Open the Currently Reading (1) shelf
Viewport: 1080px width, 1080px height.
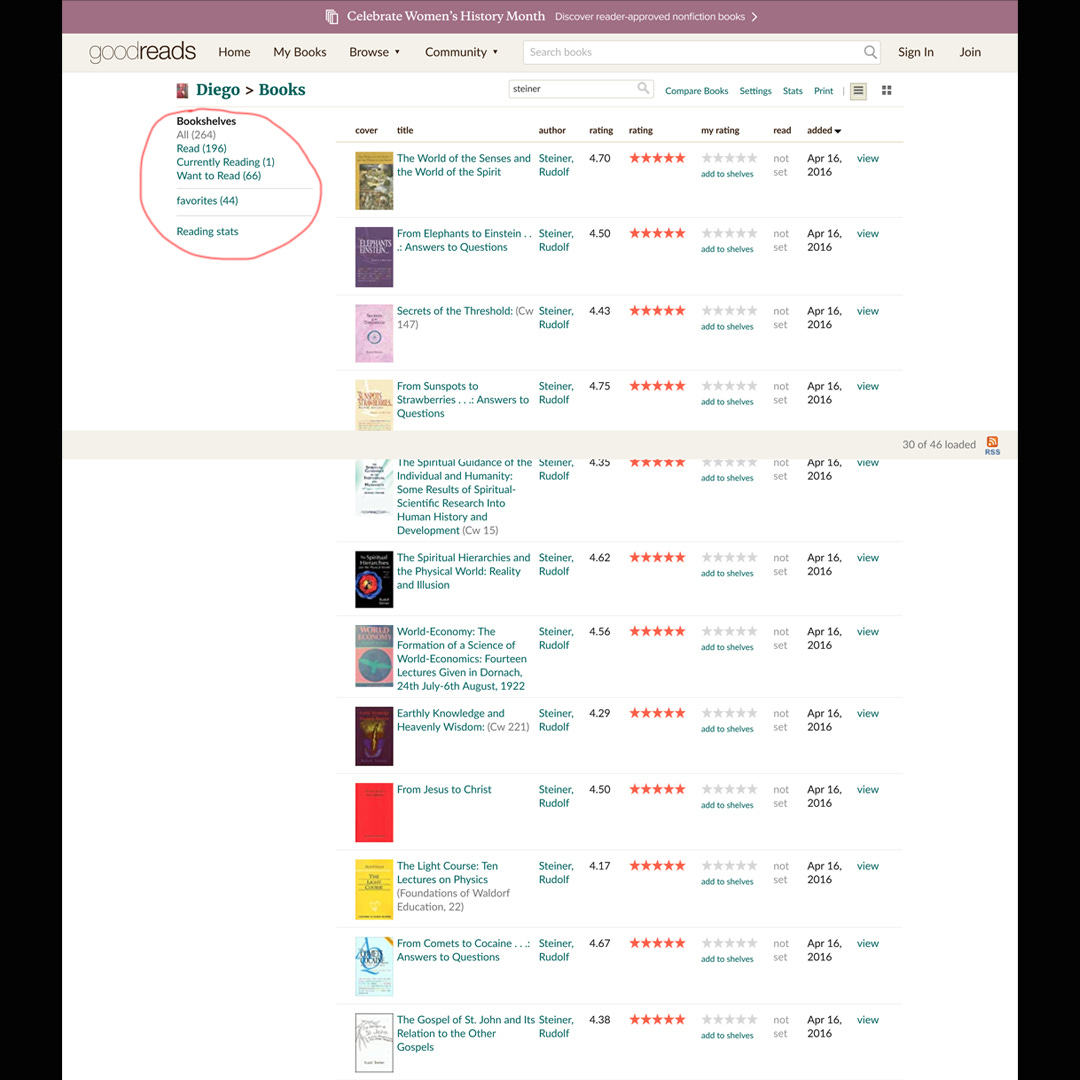pyautogui.click(x=225, y=162)
